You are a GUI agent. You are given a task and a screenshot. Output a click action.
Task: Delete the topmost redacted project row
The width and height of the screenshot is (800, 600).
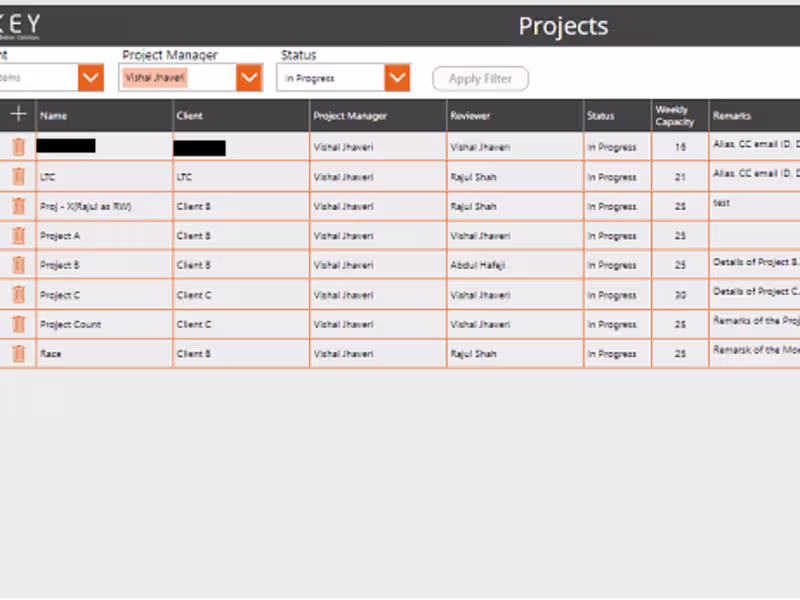(x=17, y=147)
